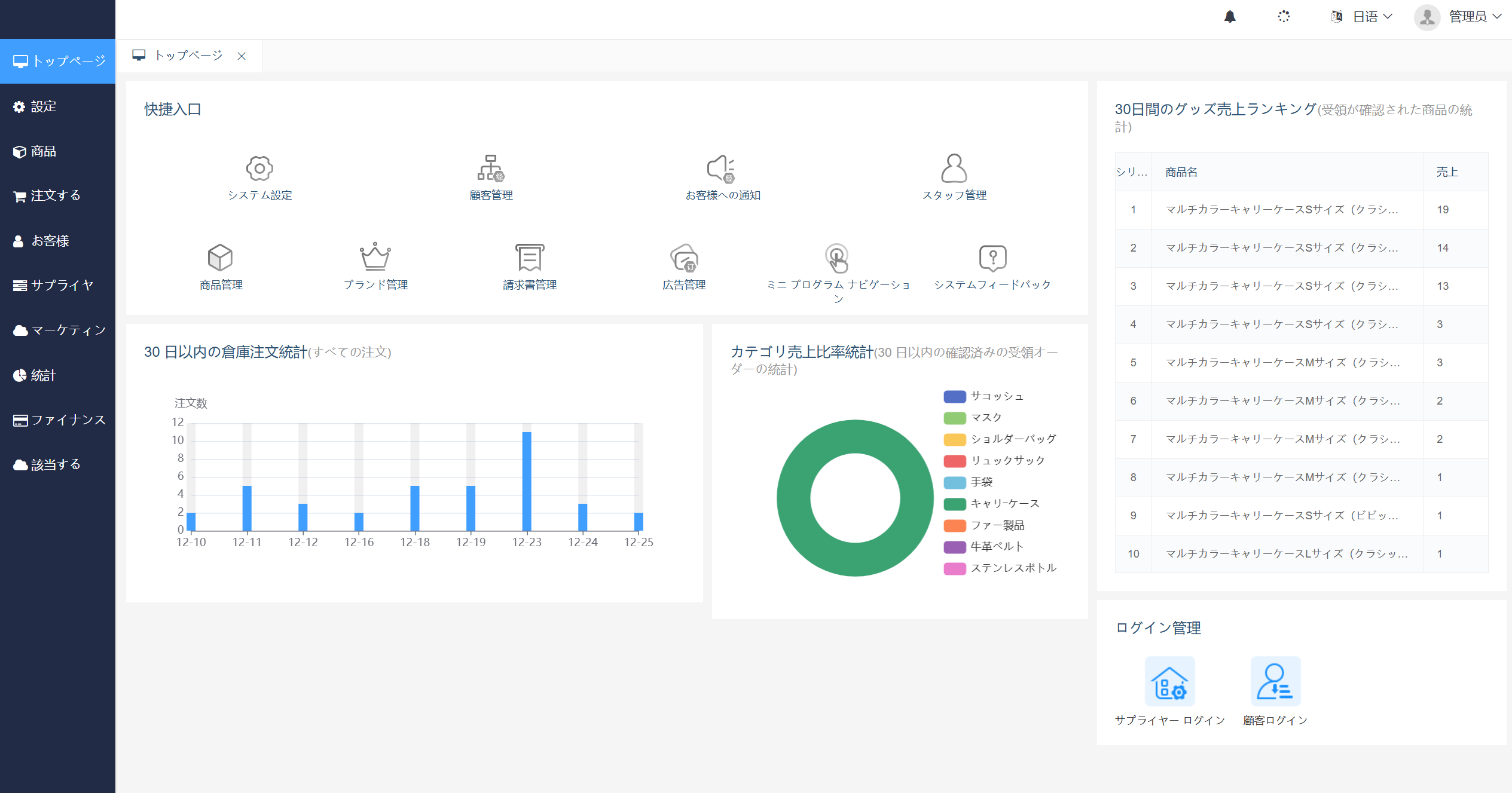
Task: Click サプライヤー ログイン house icon
Action: [x=1169, y=682]
